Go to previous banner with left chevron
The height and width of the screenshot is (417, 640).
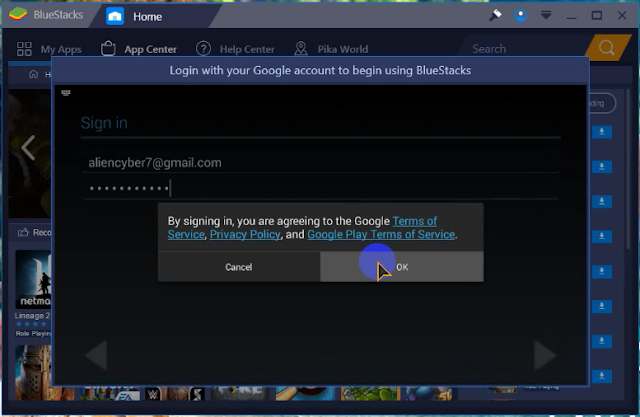click(28, 147)
